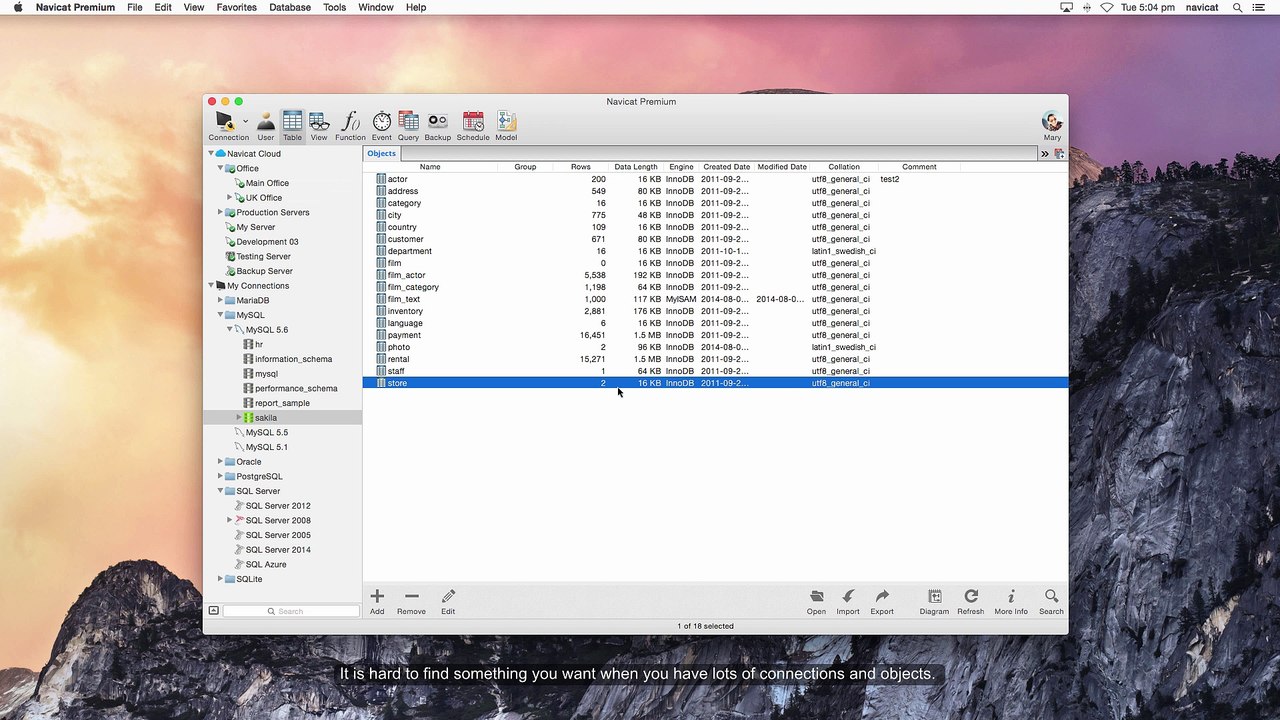
Task: Open the Favorites menu
Action: (x=236, y=7)
